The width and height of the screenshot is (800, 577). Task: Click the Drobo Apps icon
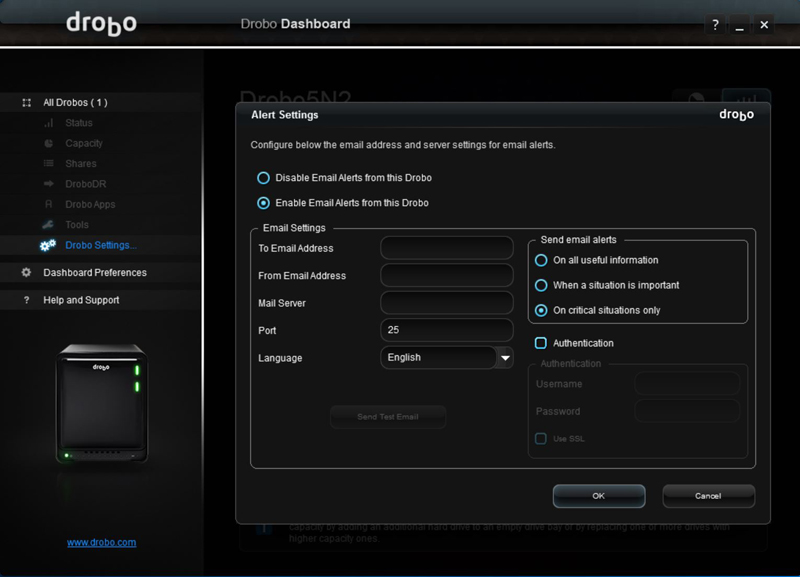pos(48,205)
